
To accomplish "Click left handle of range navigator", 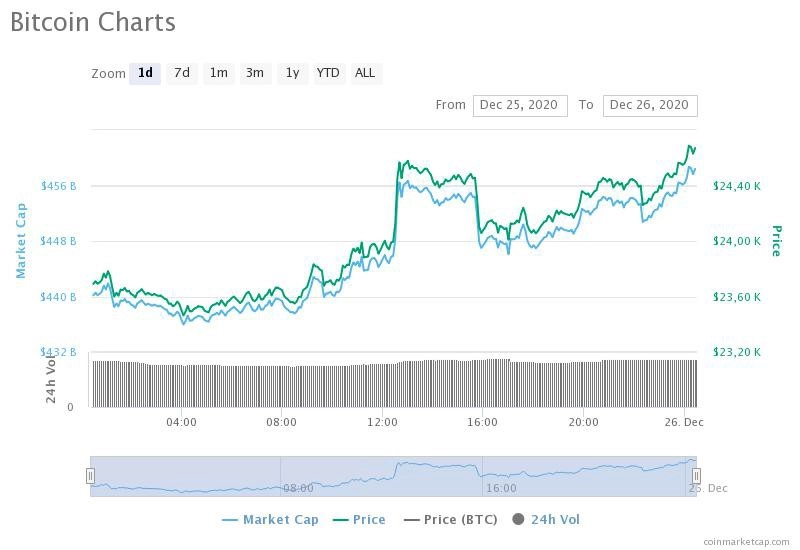I will pos(90,476).
